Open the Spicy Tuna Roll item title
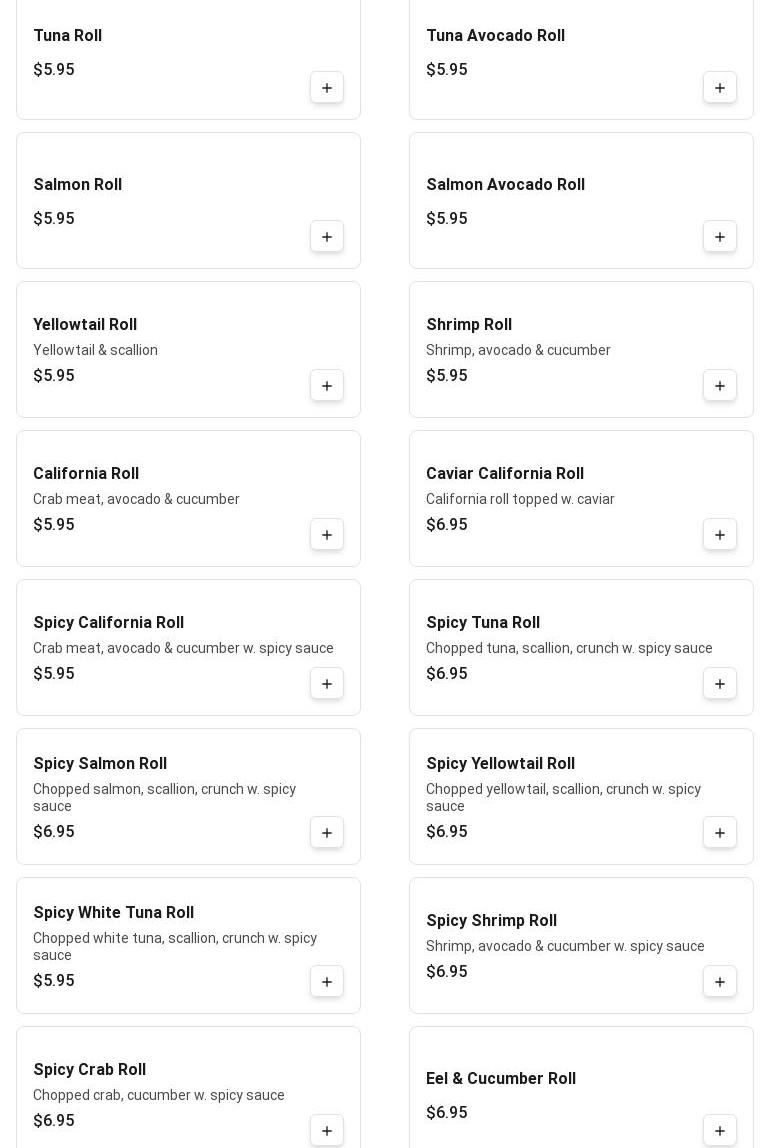 coord(483,623)
